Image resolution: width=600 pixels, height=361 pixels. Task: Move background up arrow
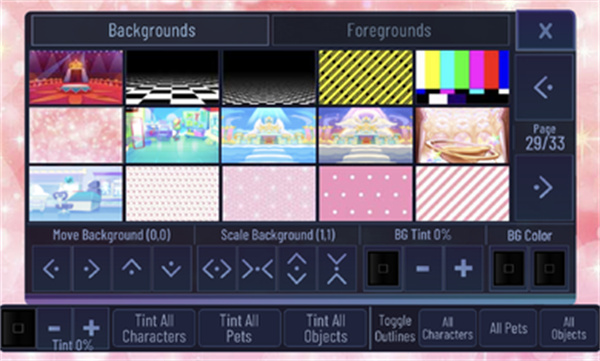[x=132, y=269]
